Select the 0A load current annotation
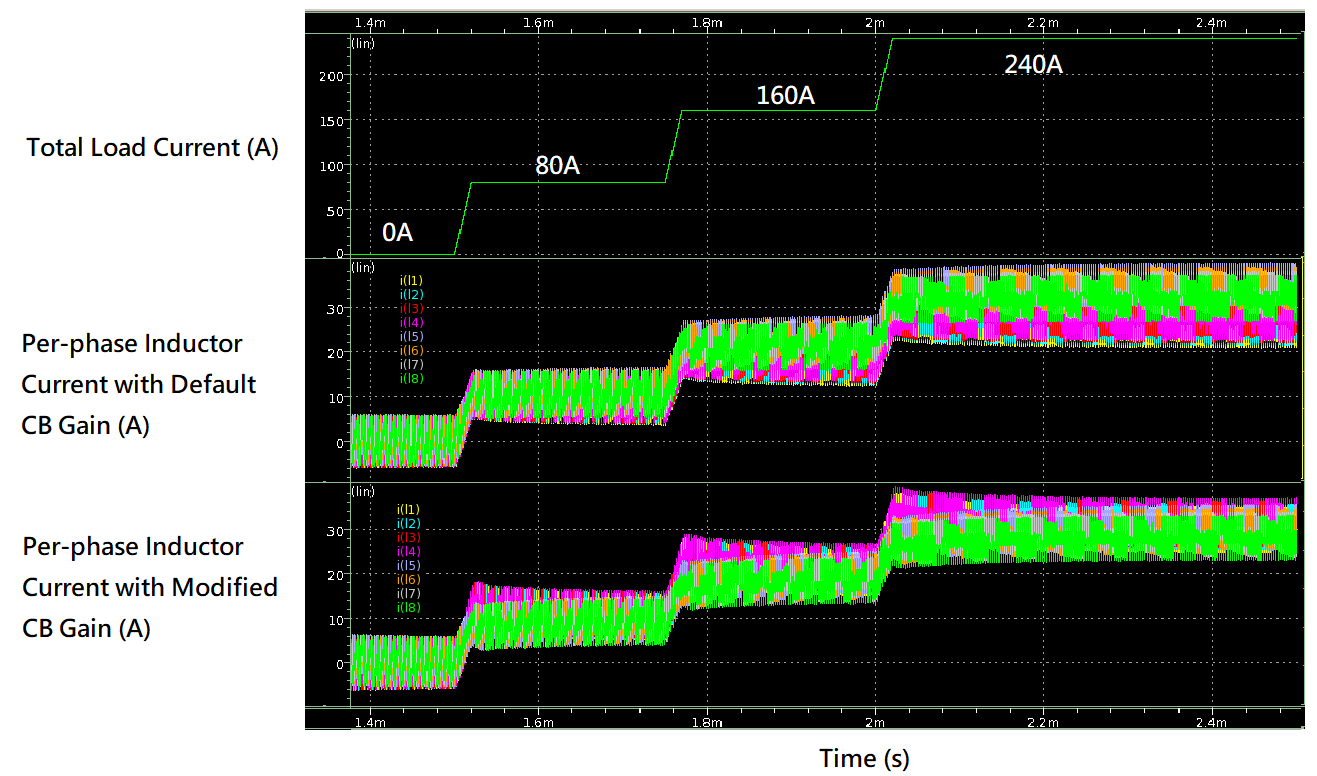 tap(398, 233)
